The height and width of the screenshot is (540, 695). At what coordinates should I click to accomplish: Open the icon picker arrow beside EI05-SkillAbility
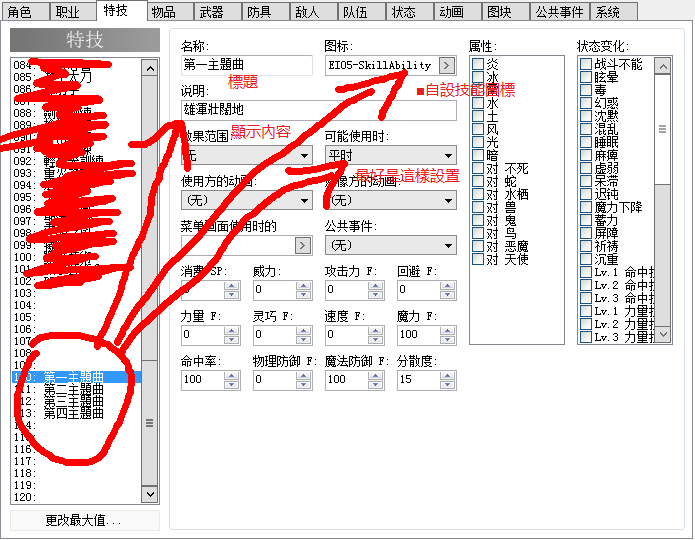click(x=447, y=66)
